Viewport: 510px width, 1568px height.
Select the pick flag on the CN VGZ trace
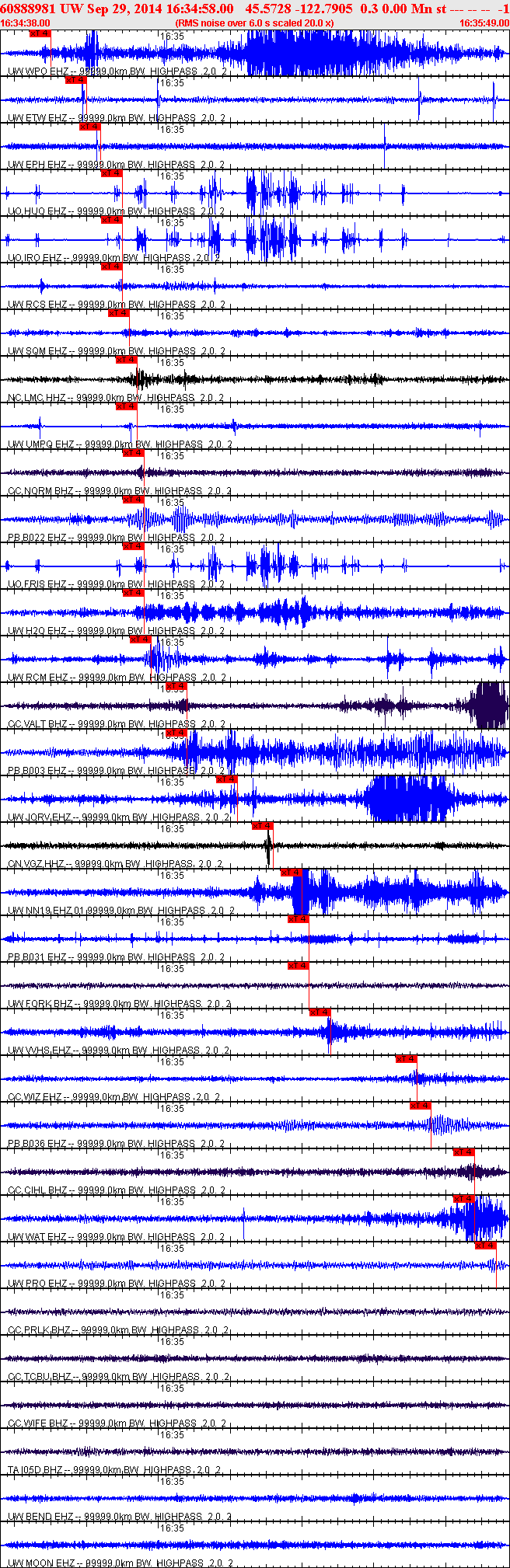coord(263,826)
